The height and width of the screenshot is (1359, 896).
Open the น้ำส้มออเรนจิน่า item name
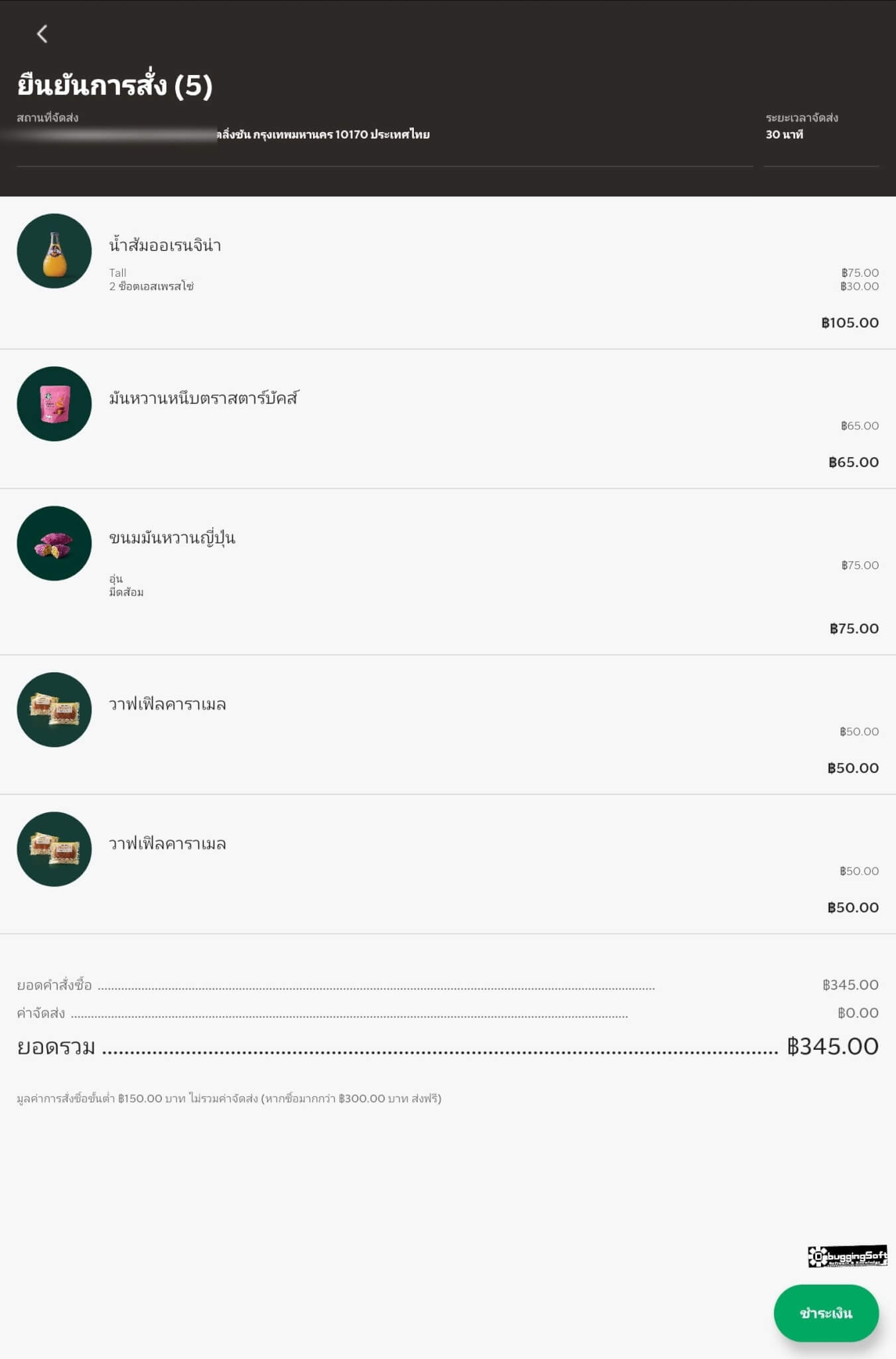[x=165, y=245]
